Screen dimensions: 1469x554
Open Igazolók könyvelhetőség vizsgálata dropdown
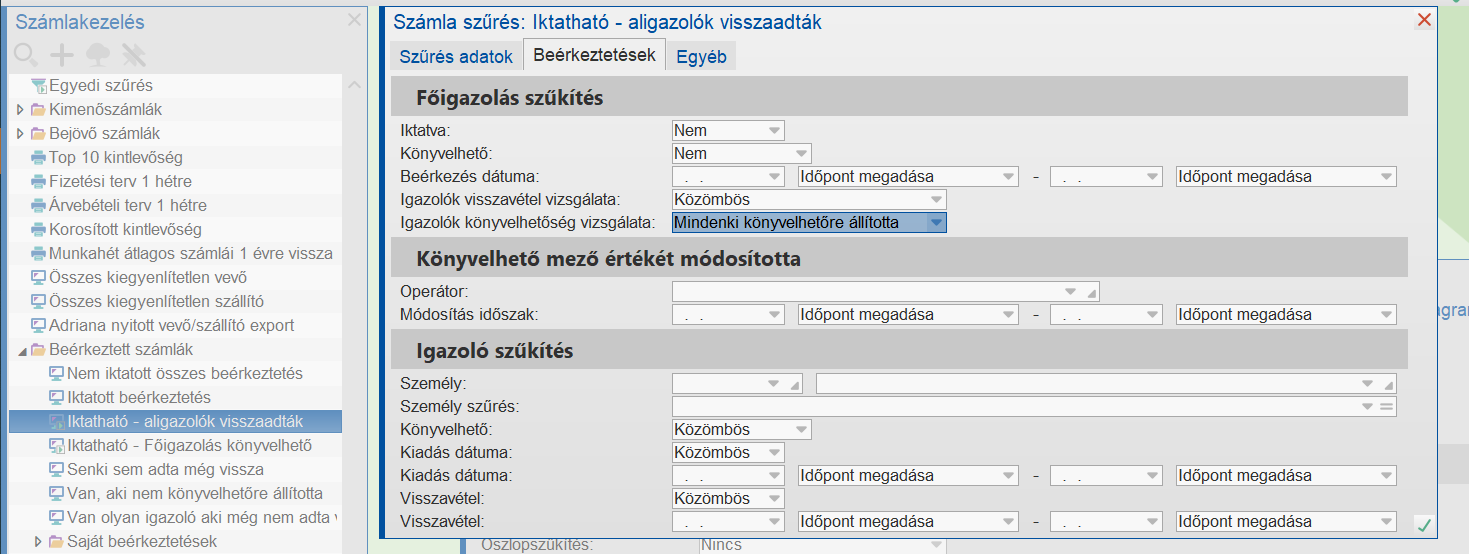[935, 223]
